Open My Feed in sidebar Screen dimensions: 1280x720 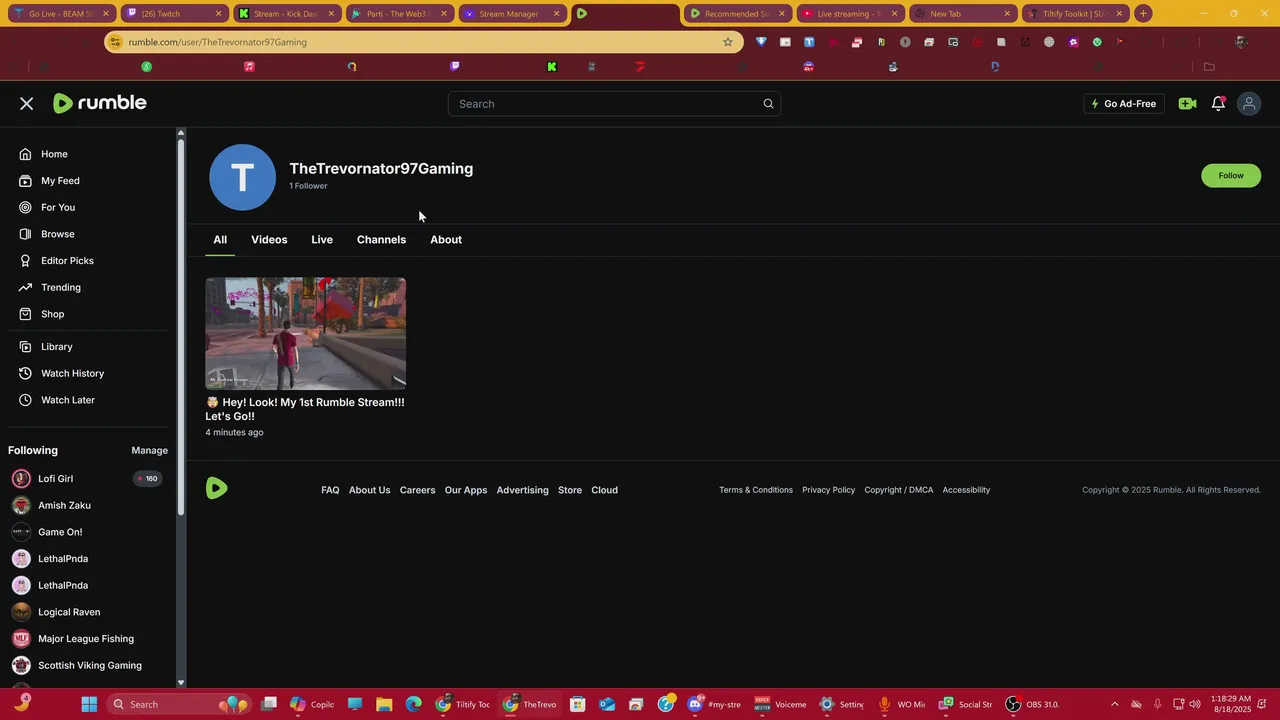tap(60, 181)
